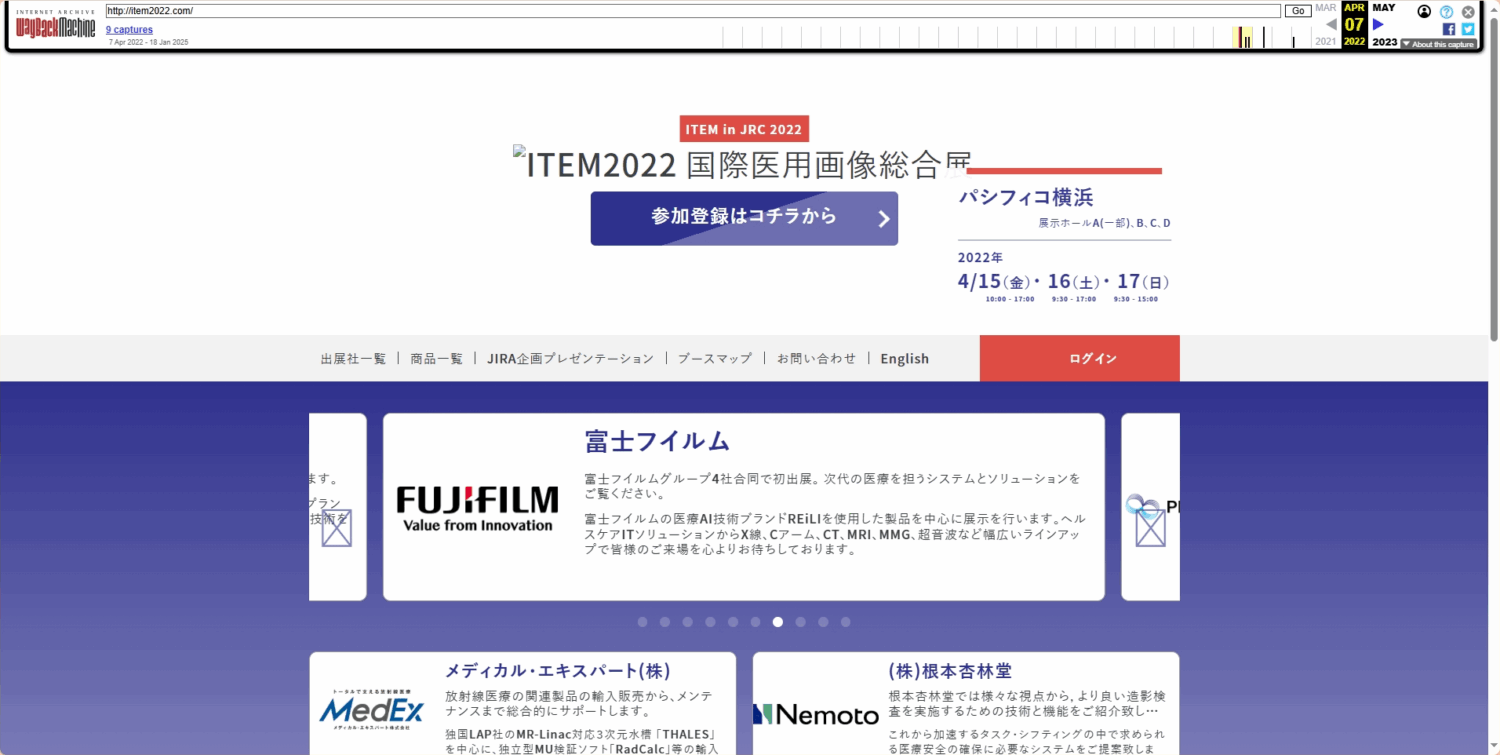Viewport: 1500px width, 755px height.
Task: Select year 2021 in the Wayback toolbar
Action: [x=1326, y=42]
